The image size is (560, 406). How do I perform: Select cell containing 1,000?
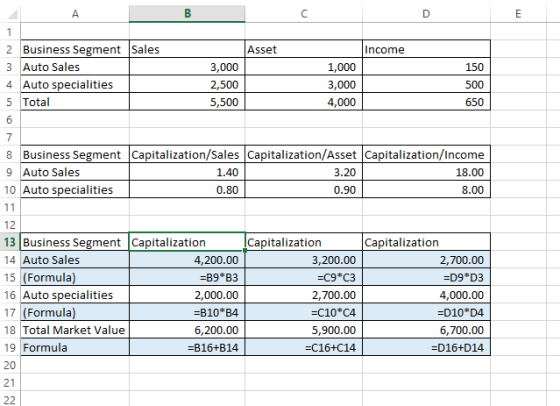304,67
